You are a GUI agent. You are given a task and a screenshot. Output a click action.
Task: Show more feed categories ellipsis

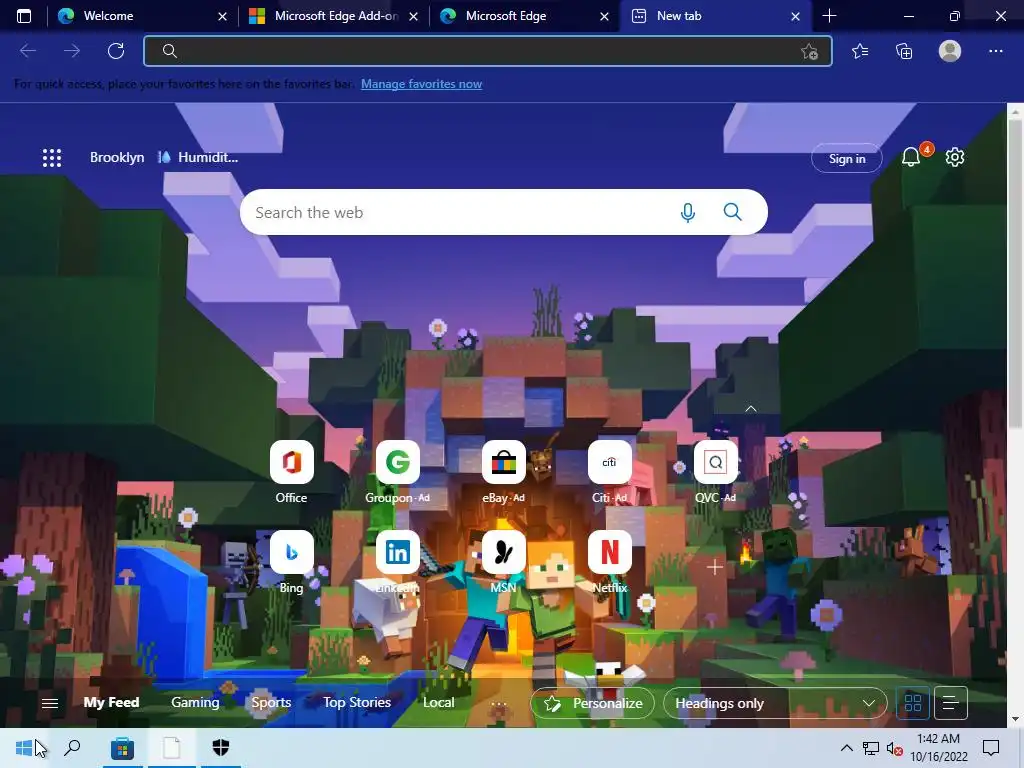[x=498, y=704]
